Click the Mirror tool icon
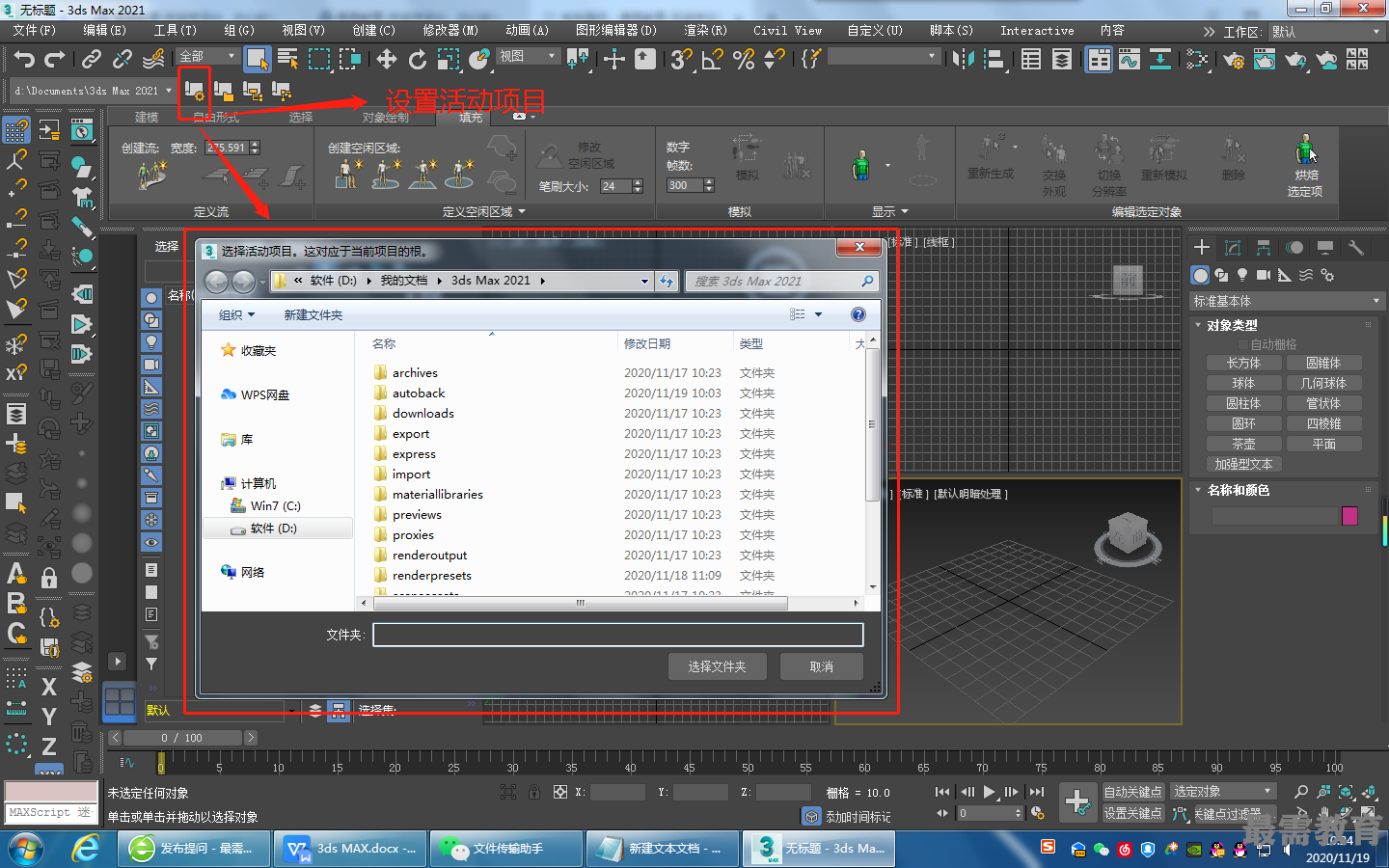This screenshot has height=868, width=1389. pyautogui.click(x=963, y=60)
